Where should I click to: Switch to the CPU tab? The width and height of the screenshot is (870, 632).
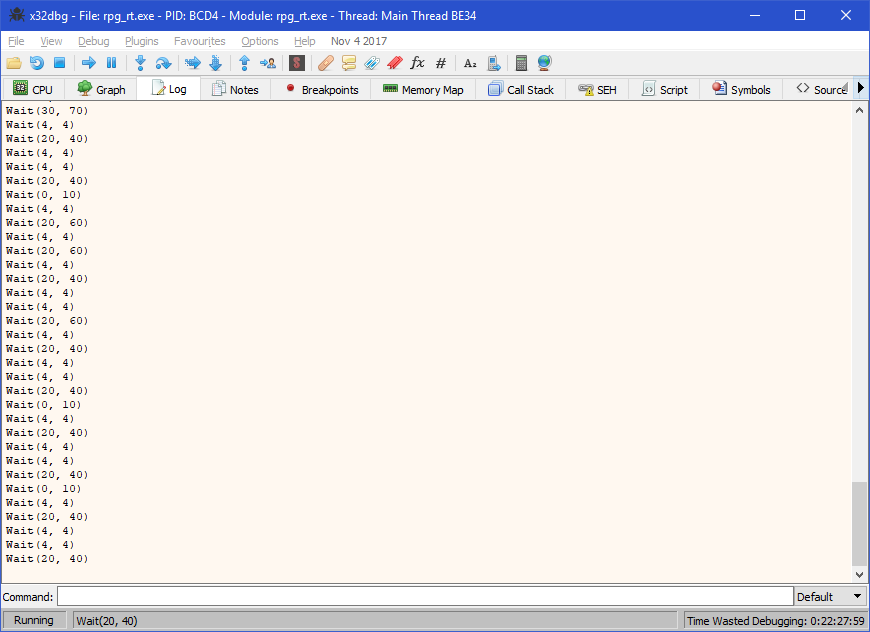tap(33, 89)
